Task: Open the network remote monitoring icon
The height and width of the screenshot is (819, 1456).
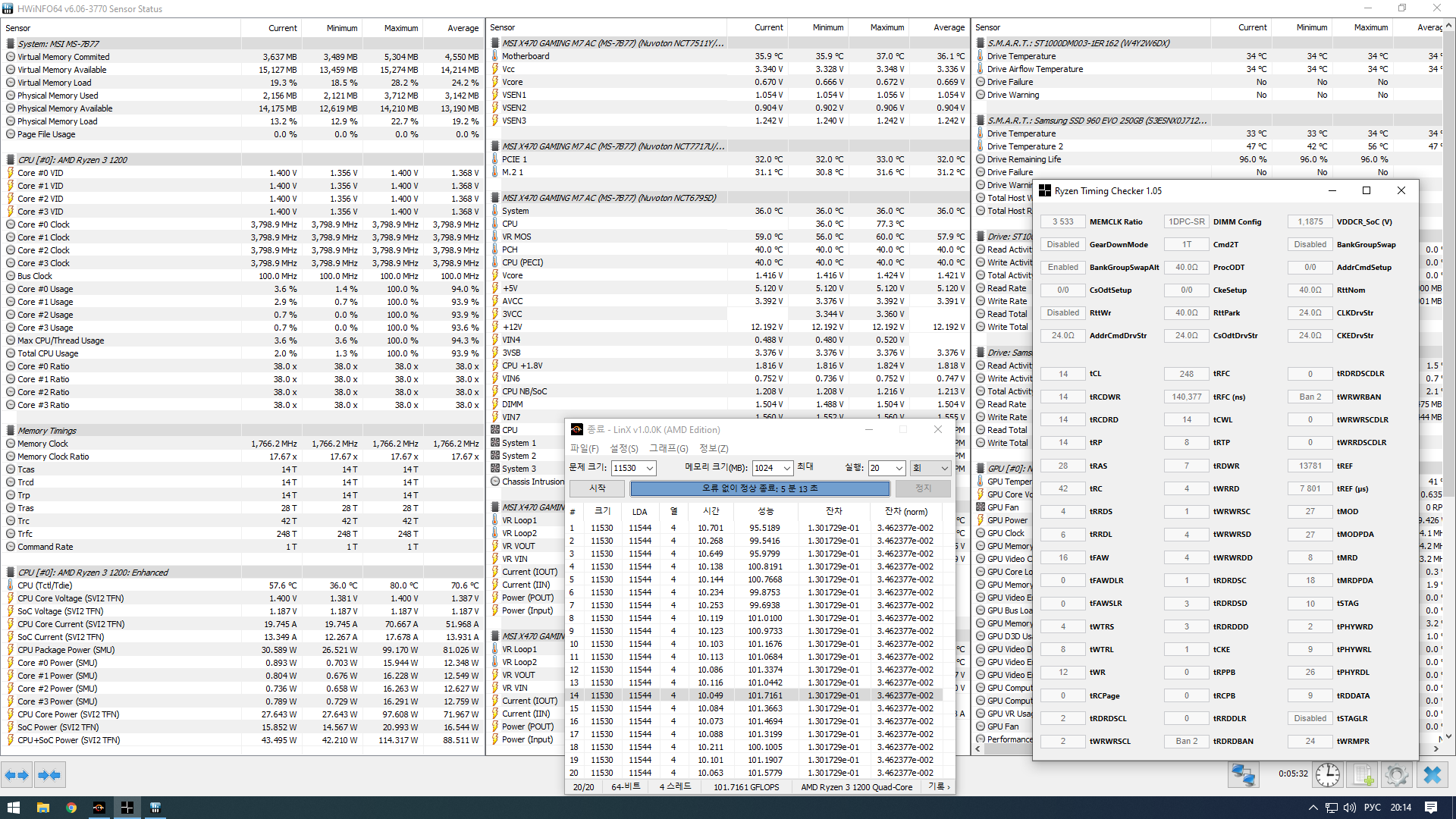Action: (x=1244, y=775)
